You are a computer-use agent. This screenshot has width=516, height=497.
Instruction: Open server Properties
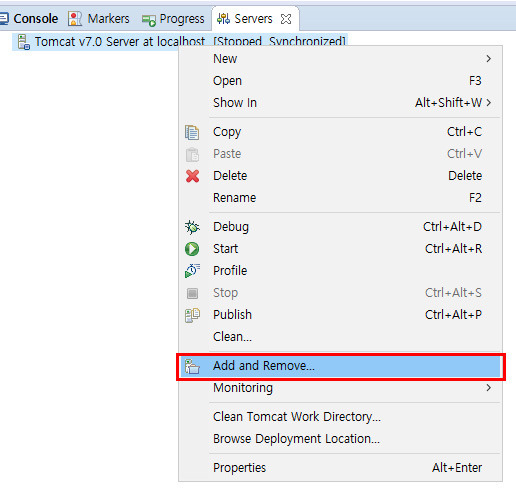340,468
